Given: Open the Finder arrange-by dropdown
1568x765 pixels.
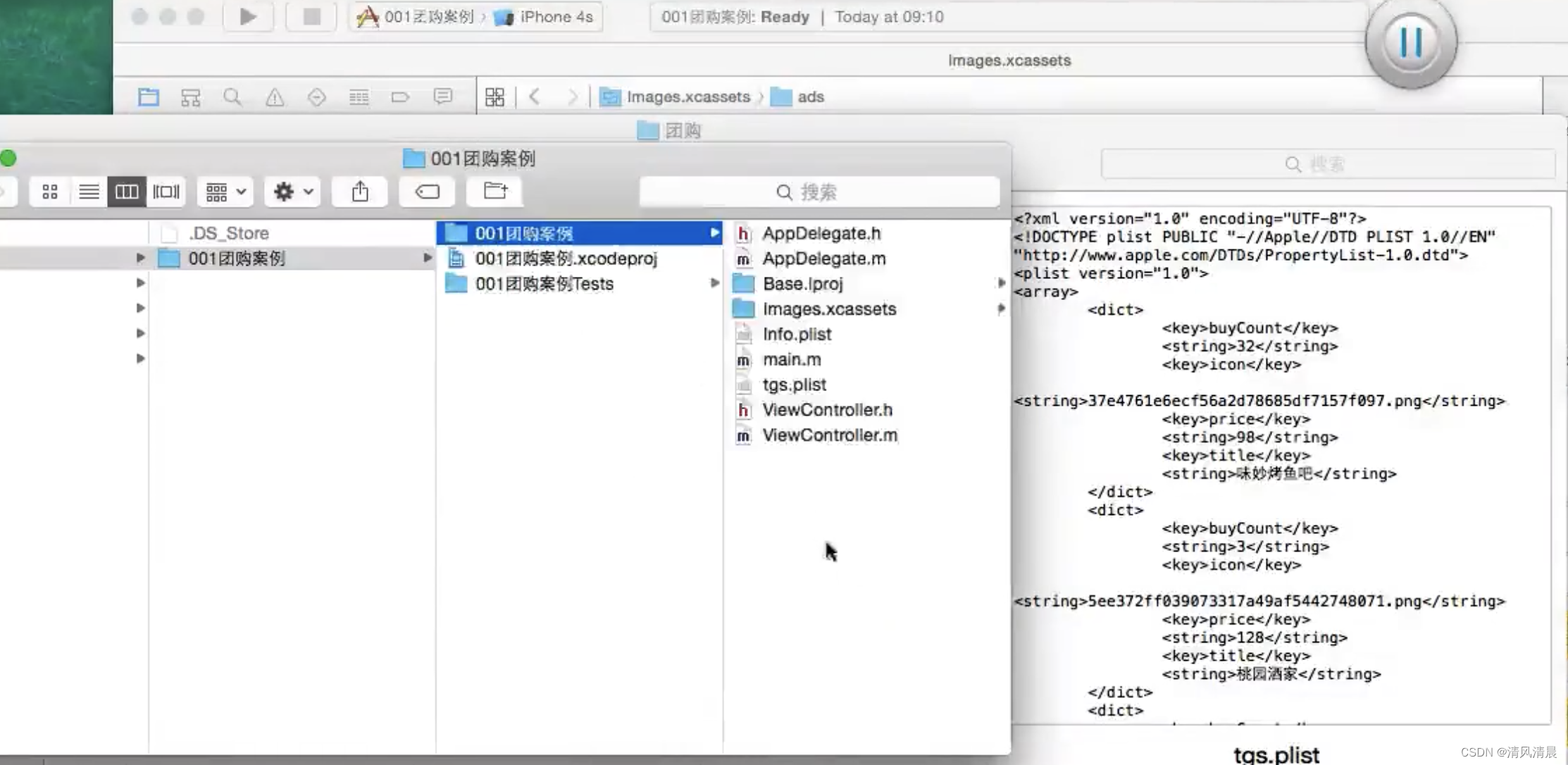Looking at the screenshot, I should (x=225, y=192).
